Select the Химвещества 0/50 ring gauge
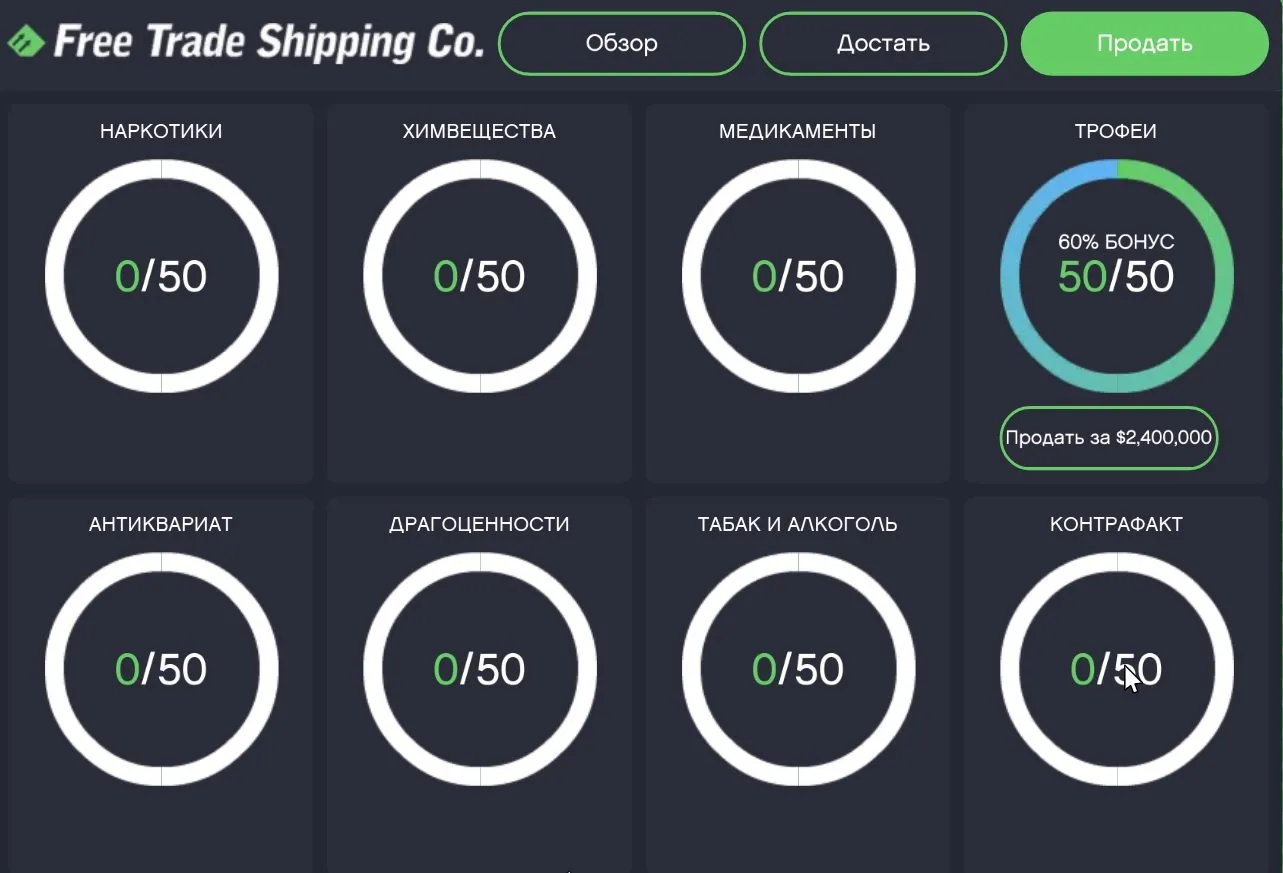Screen dimensions: 1283x873 479,276
